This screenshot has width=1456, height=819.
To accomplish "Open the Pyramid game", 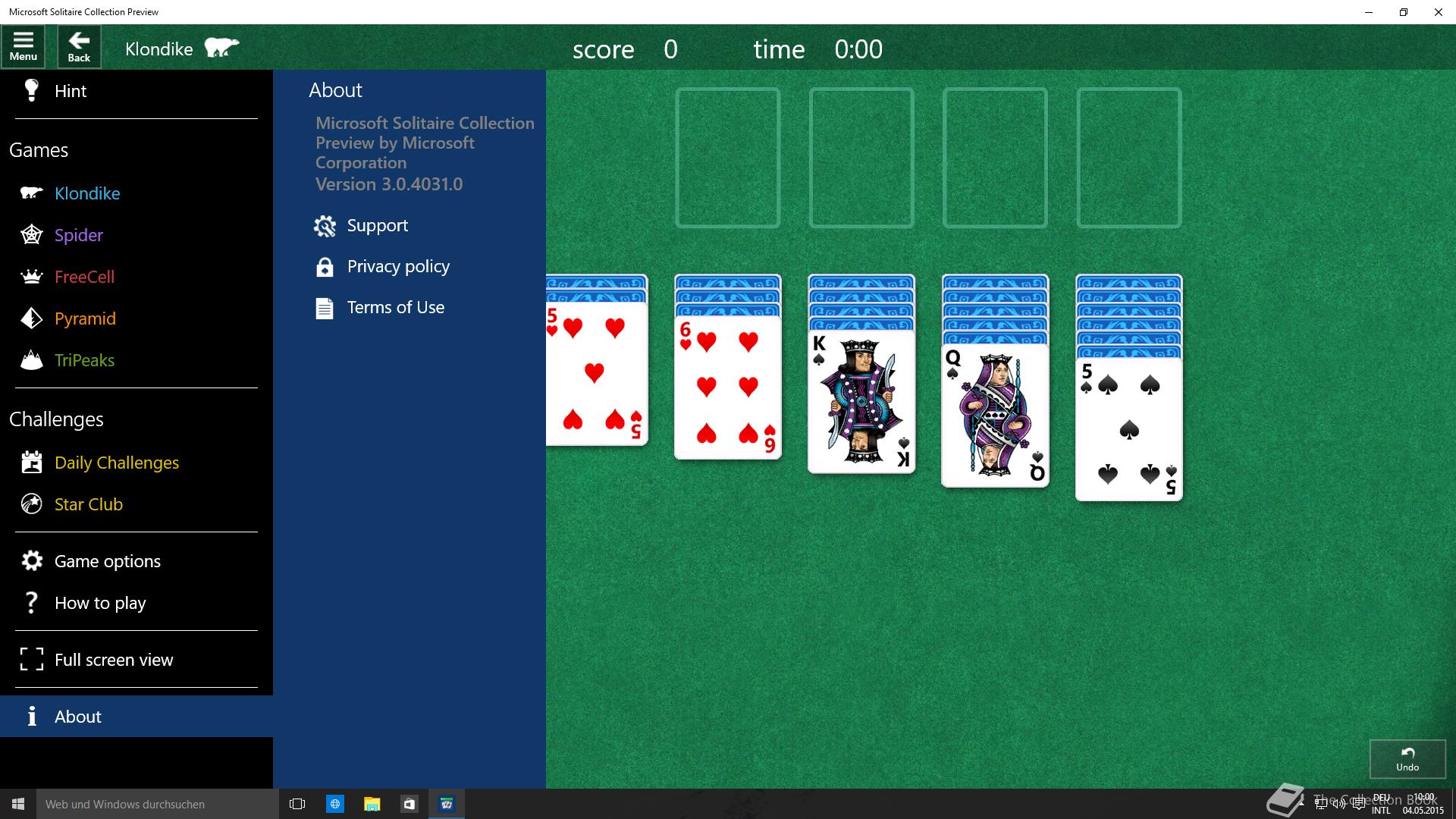I will pos(136,318).
